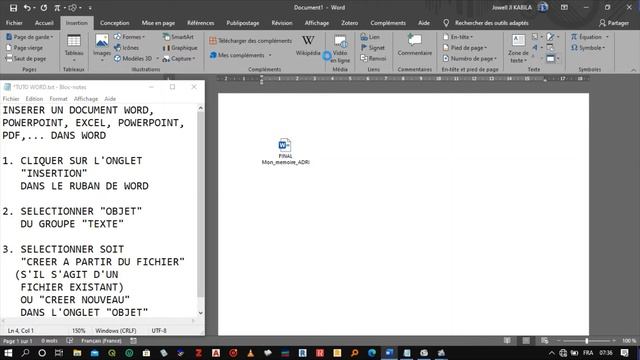Click the Partager share button
Screen dimensions: 640x360
click(x=614, y=23)
